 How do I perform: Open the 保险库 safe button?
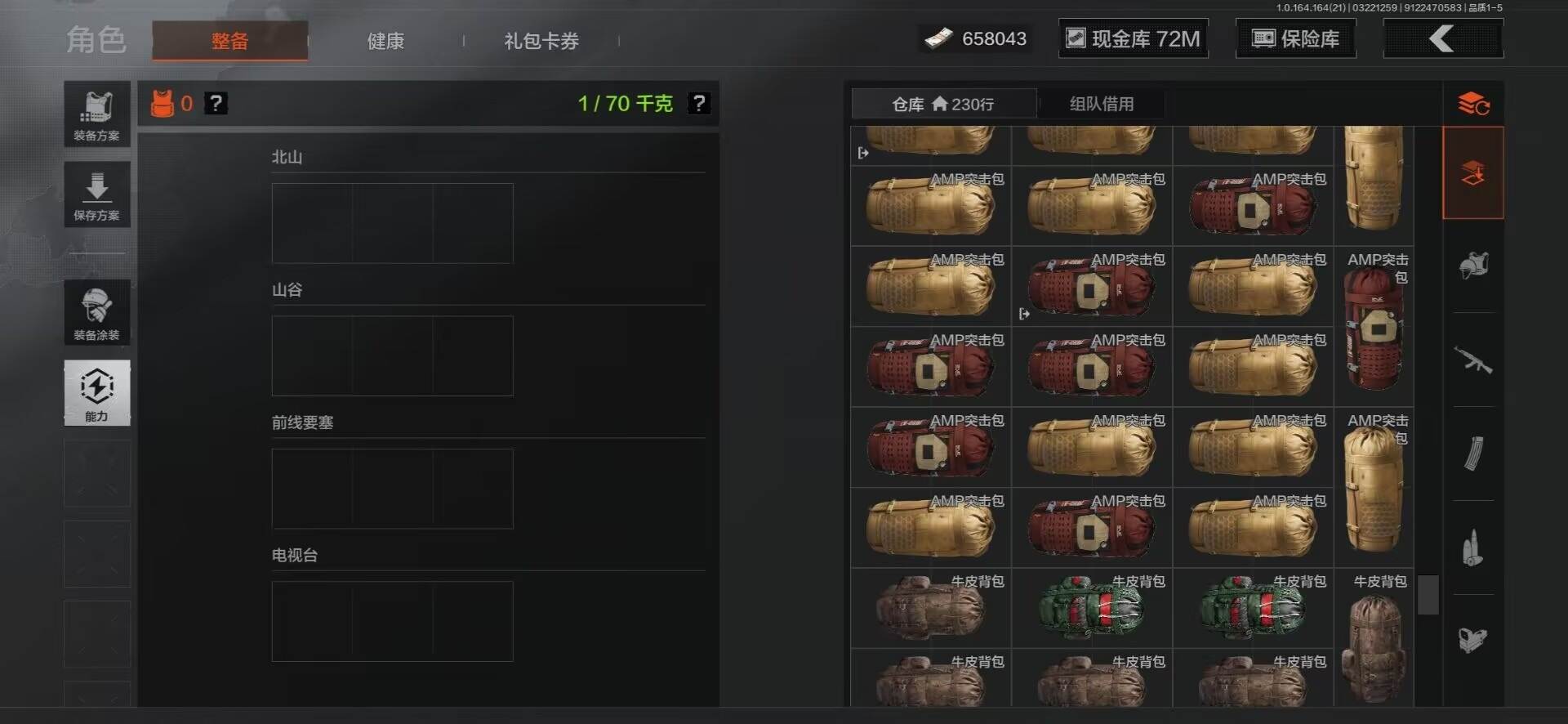(x=1295, y=38)
